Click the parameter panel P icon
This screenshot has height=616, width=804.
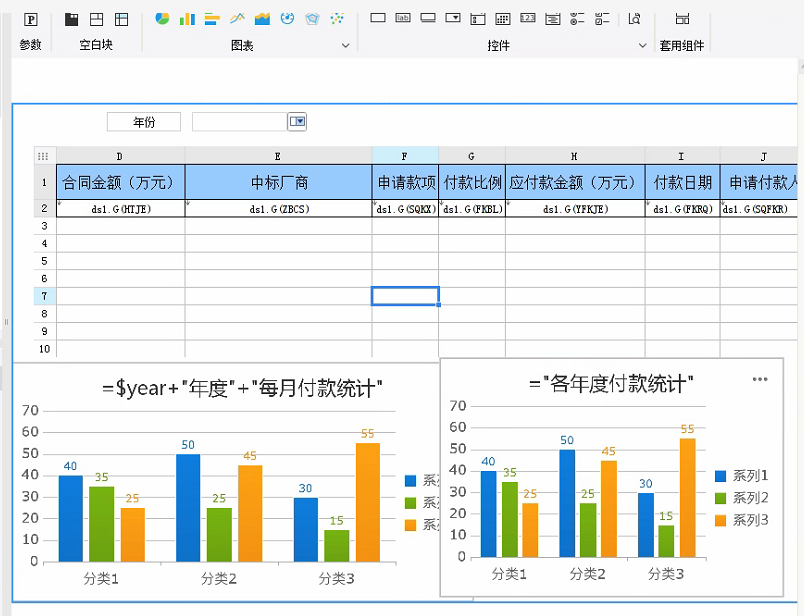(x=31, y=19)
